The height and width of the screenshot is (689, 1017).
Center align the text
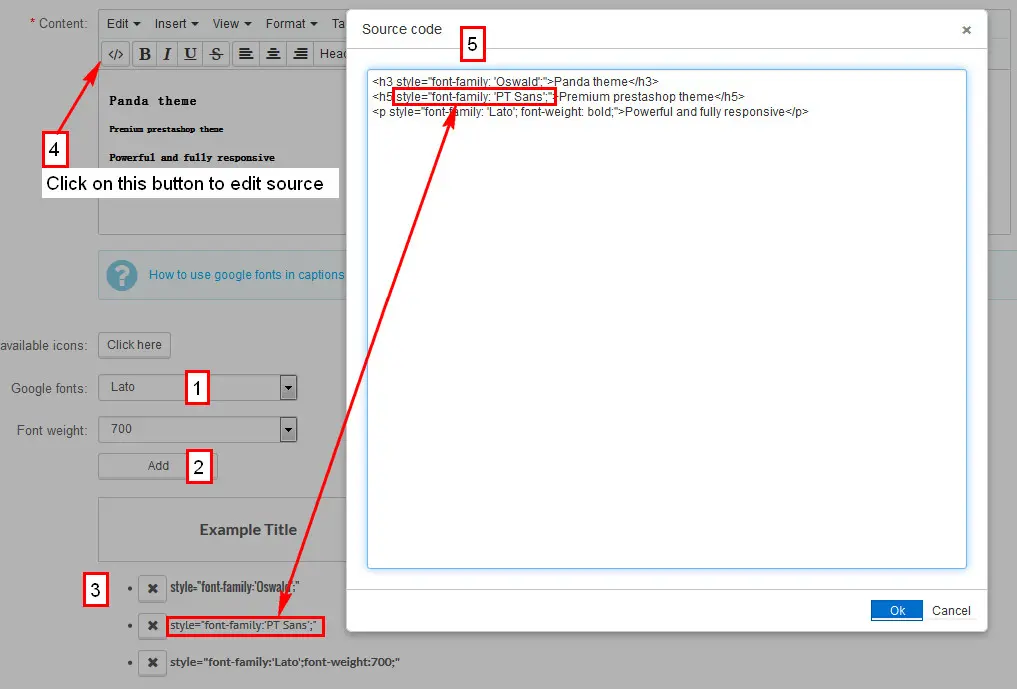(x=272, y=54)
